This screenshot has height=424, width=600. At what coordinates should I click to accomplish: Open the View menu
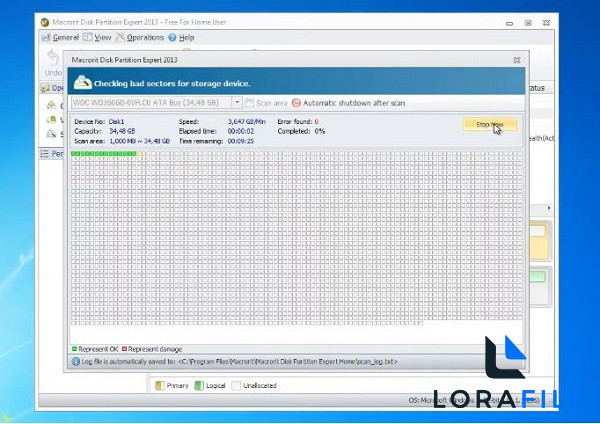[97, 38]
